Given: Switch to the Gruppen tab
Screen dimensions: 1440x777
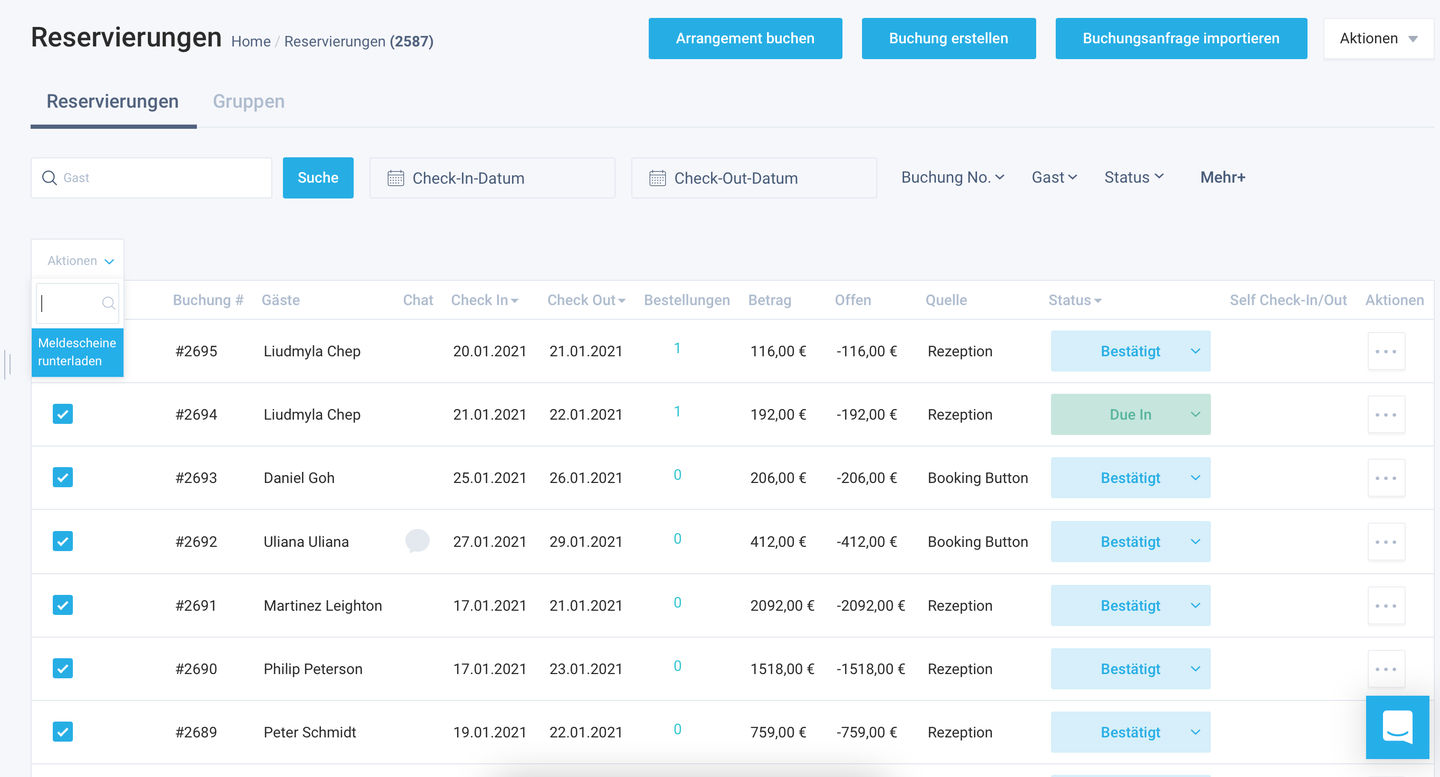Looking at the screenshot, I should click(249, 101).
